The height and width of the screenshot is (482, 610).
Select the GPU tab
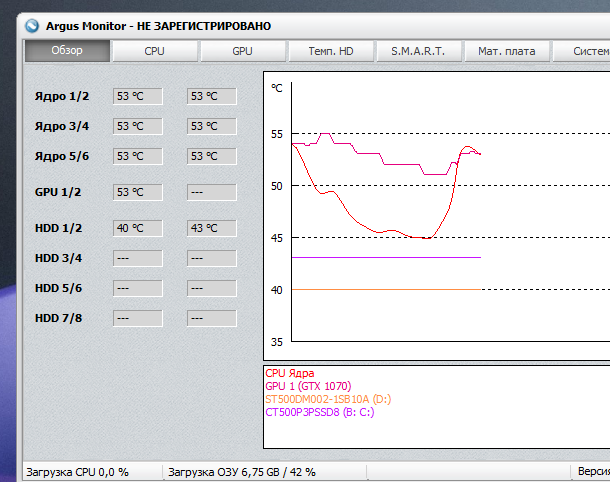(x=242, y=51)
